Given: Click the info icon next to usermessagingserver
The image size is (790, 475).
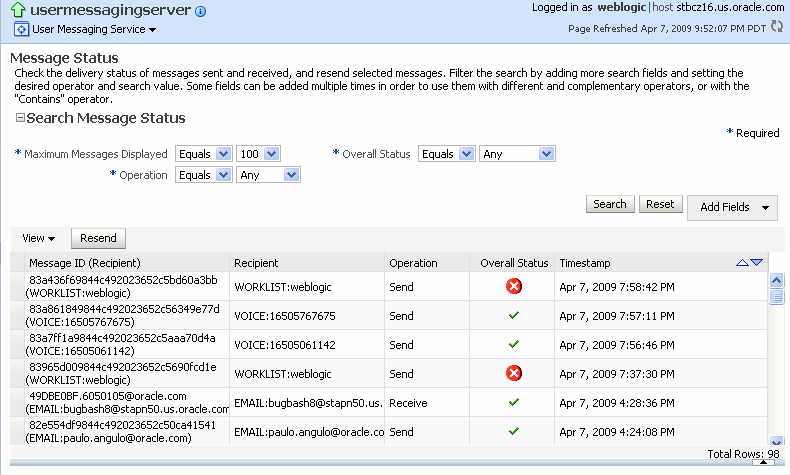Looking at the screenshot, I should (201, 11).
